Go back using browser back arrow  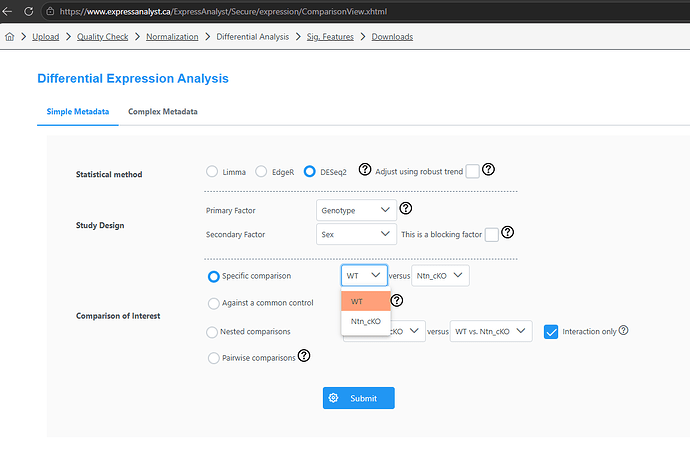7,11
